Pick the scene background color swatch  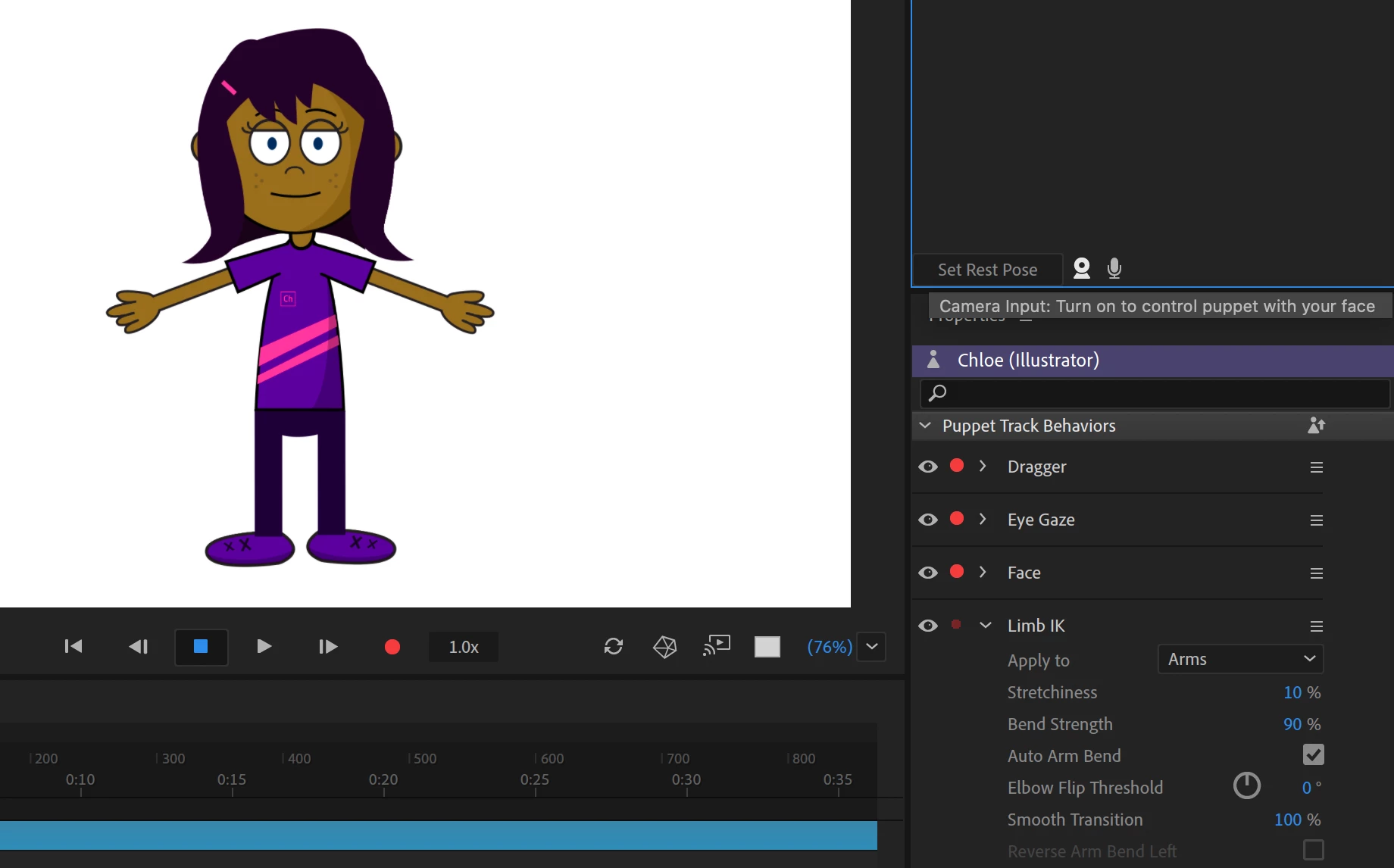coord(767,647)
